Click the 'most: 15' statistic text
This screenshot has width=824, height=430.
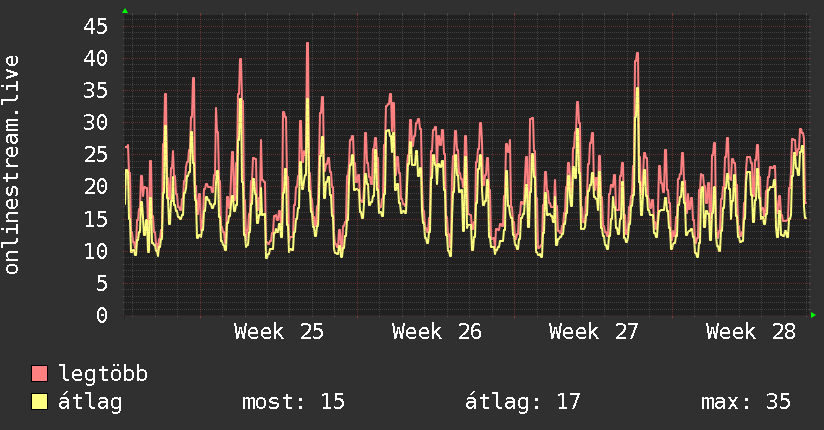[x=293, y=402]
